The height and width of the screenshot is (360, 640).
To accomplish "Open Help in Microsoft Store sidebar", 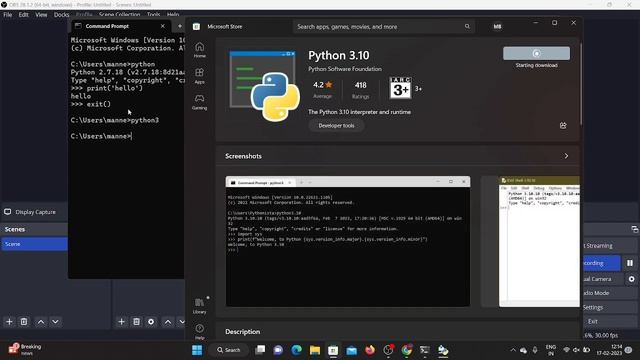I will point(200,331).
